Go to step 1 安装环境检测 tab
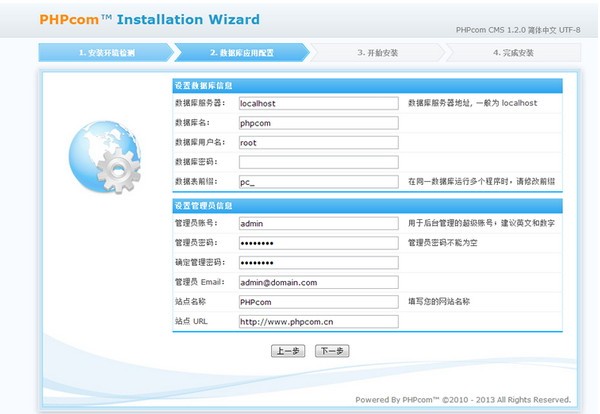Screen dimensions: 600x414 click(106, 52)
